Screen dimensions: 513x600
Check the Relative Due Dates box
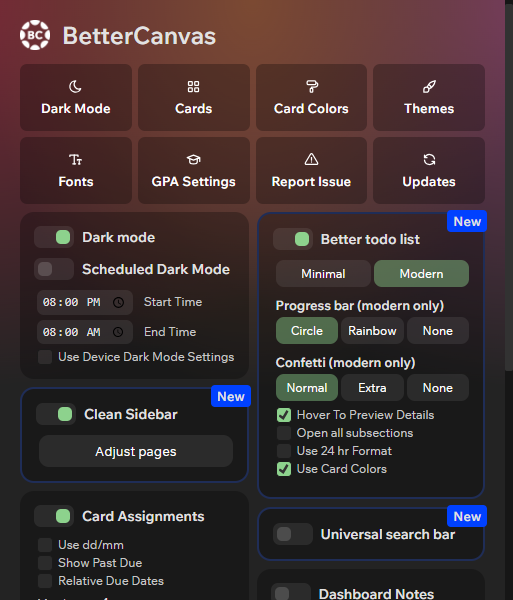pyautogui.click(x=45, y=581)
